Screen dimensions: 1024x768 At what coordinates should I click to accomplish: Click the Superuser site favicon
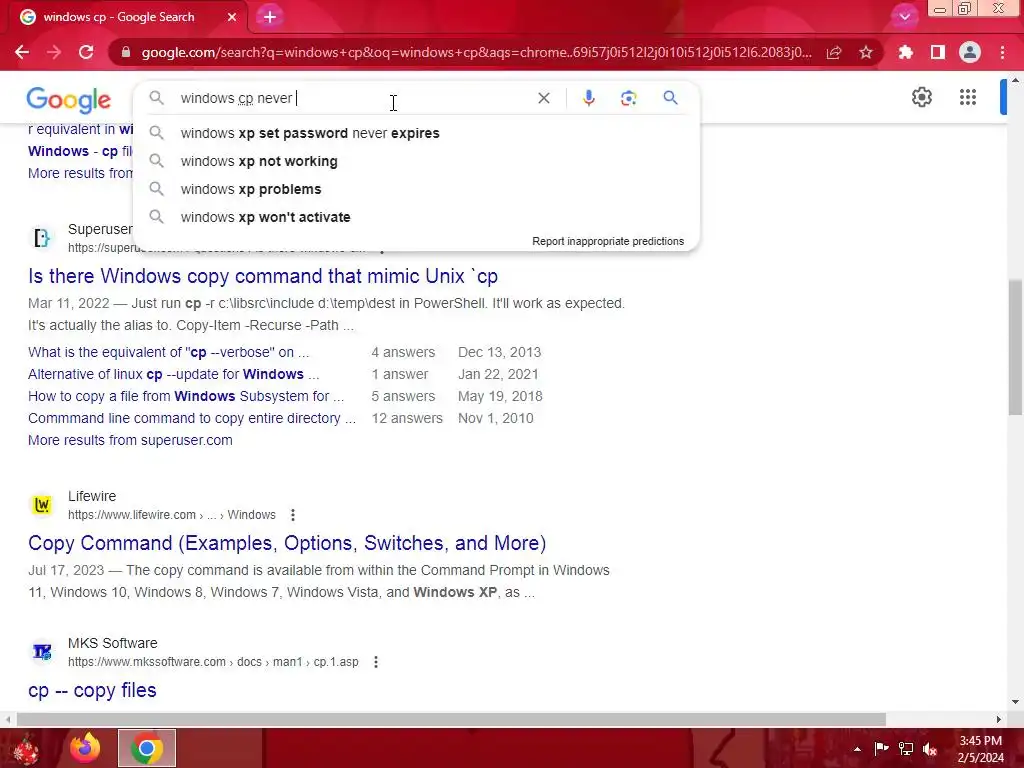tap(42, 238)
